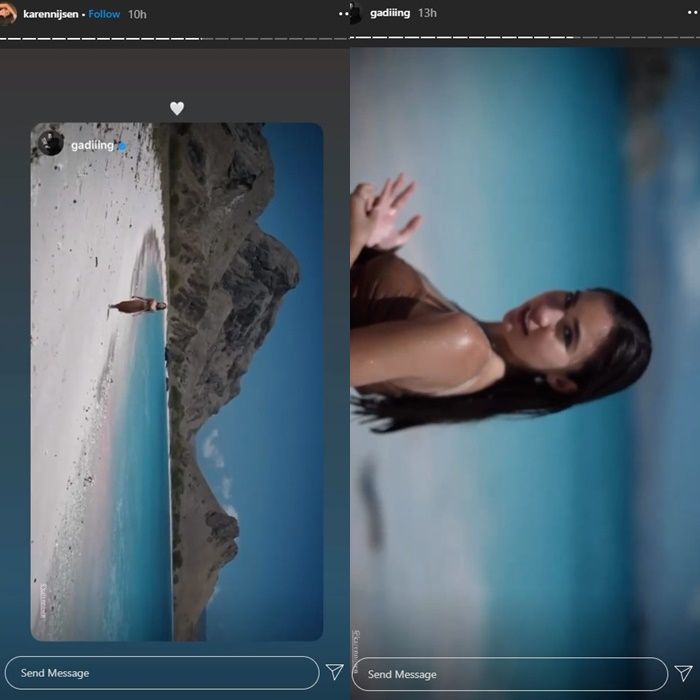Screen dimensions: 700x700
Task: Tap the white heart sticker
Action: (x=177, y=108)
